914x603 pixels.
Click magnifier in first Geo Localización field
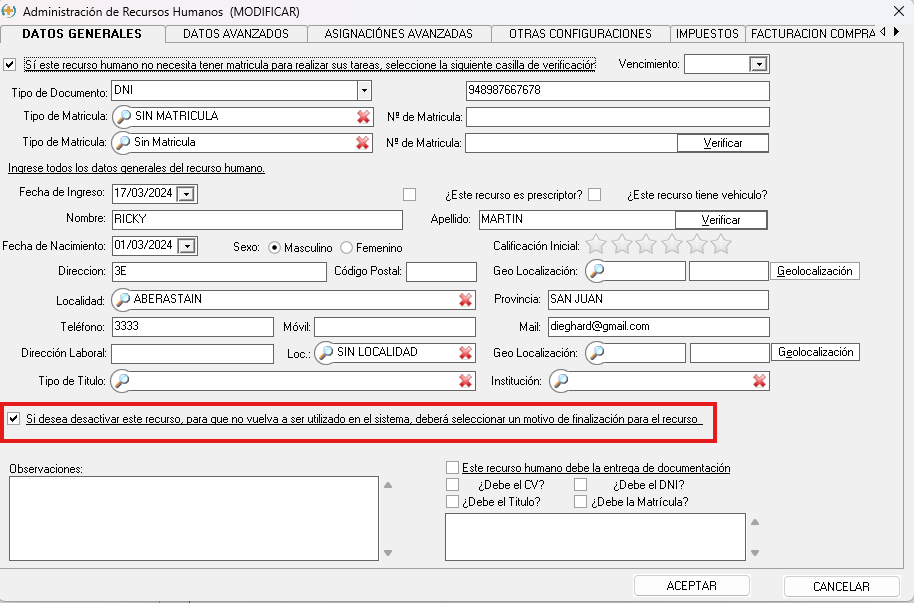coord(596,271)
